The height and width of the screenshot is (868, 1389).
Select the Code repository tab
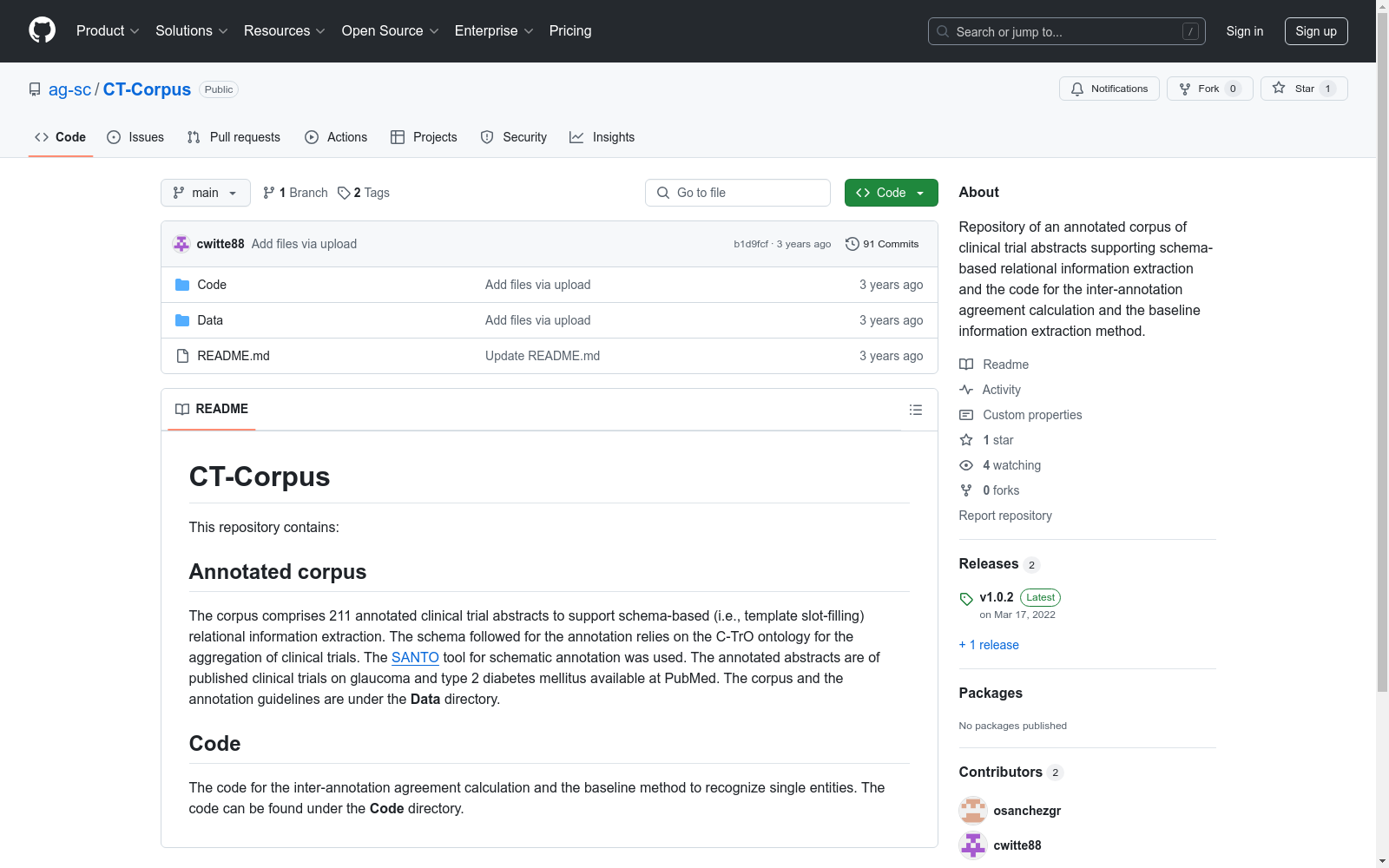[x=61, y=137]
